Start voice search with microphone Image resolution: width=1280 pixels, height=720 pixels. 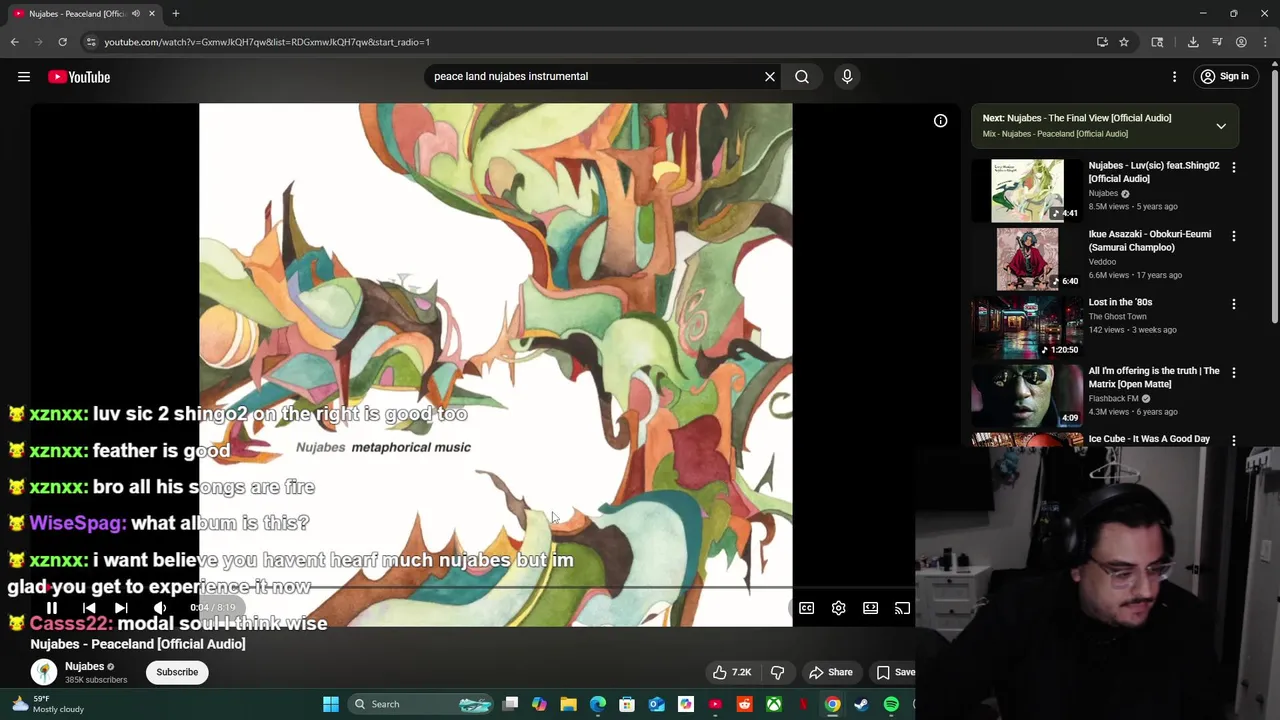click(x=847, y=76)
